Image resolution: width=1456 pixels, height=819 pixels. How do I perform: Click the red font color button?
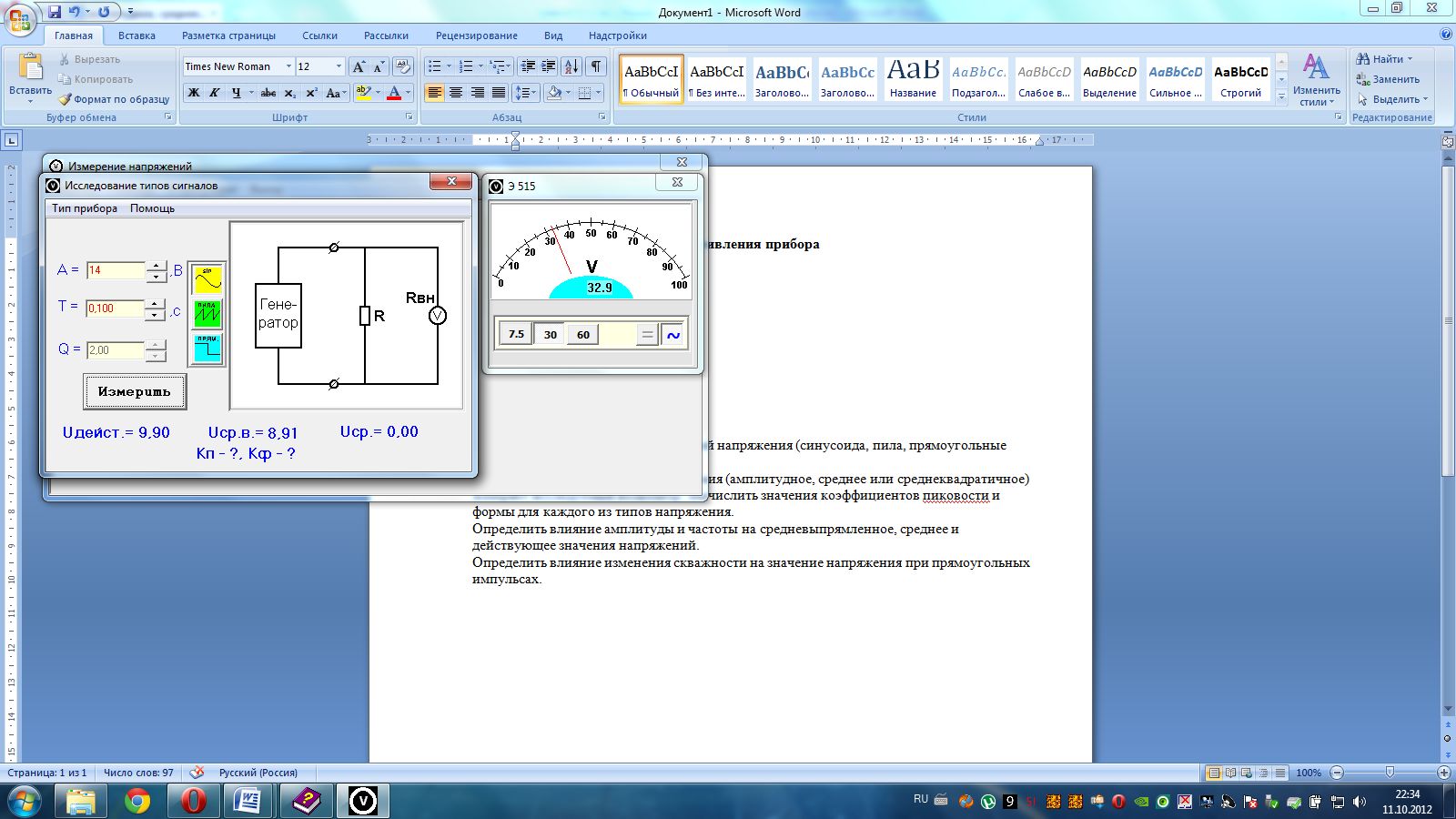pos(394,93)
